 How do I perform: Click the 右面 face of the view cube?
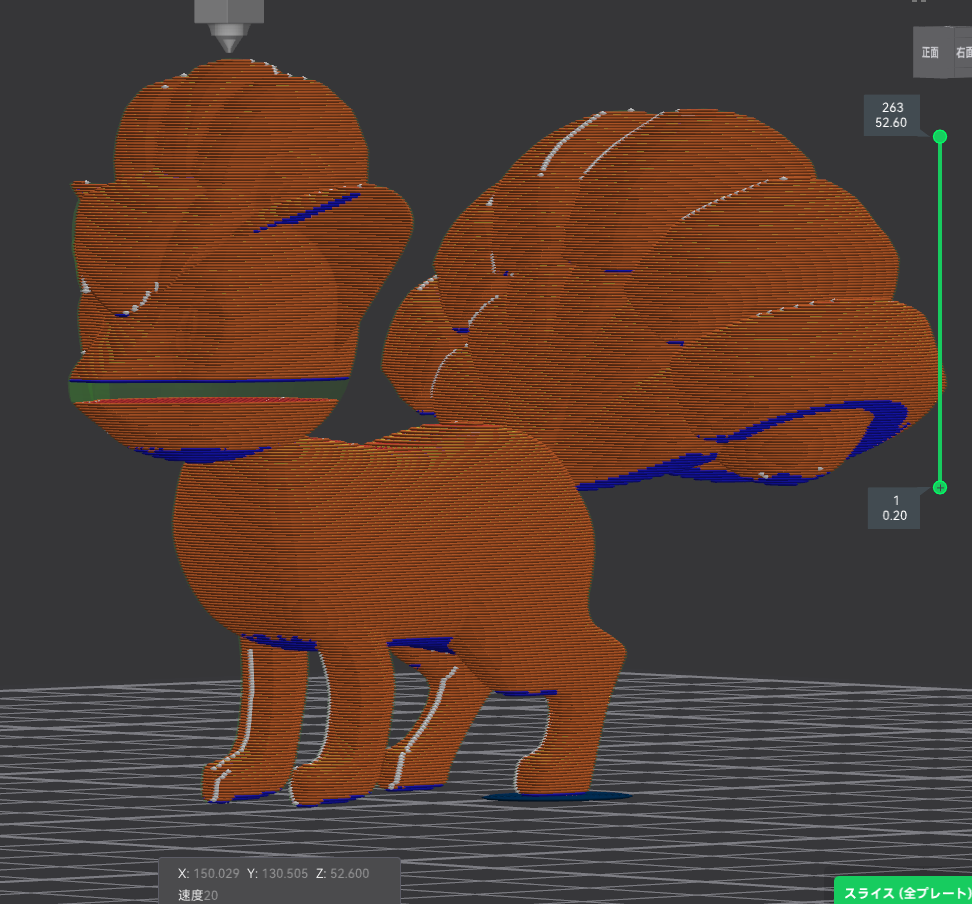pyautogui.click(x=963, y=53)
